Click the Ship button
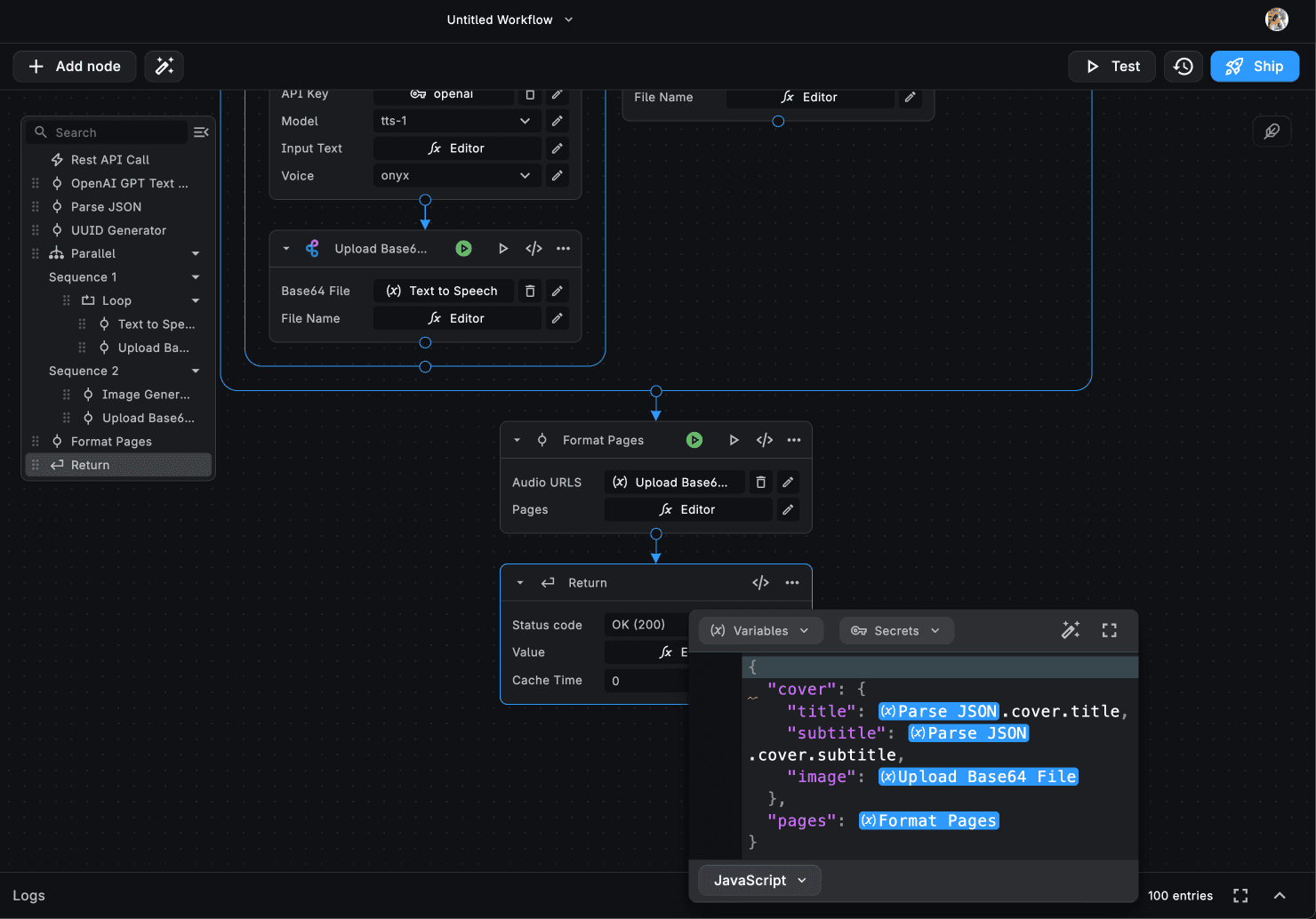Image resolution: width=1316 pixels, height=919 pixels. pos(1254,67)
